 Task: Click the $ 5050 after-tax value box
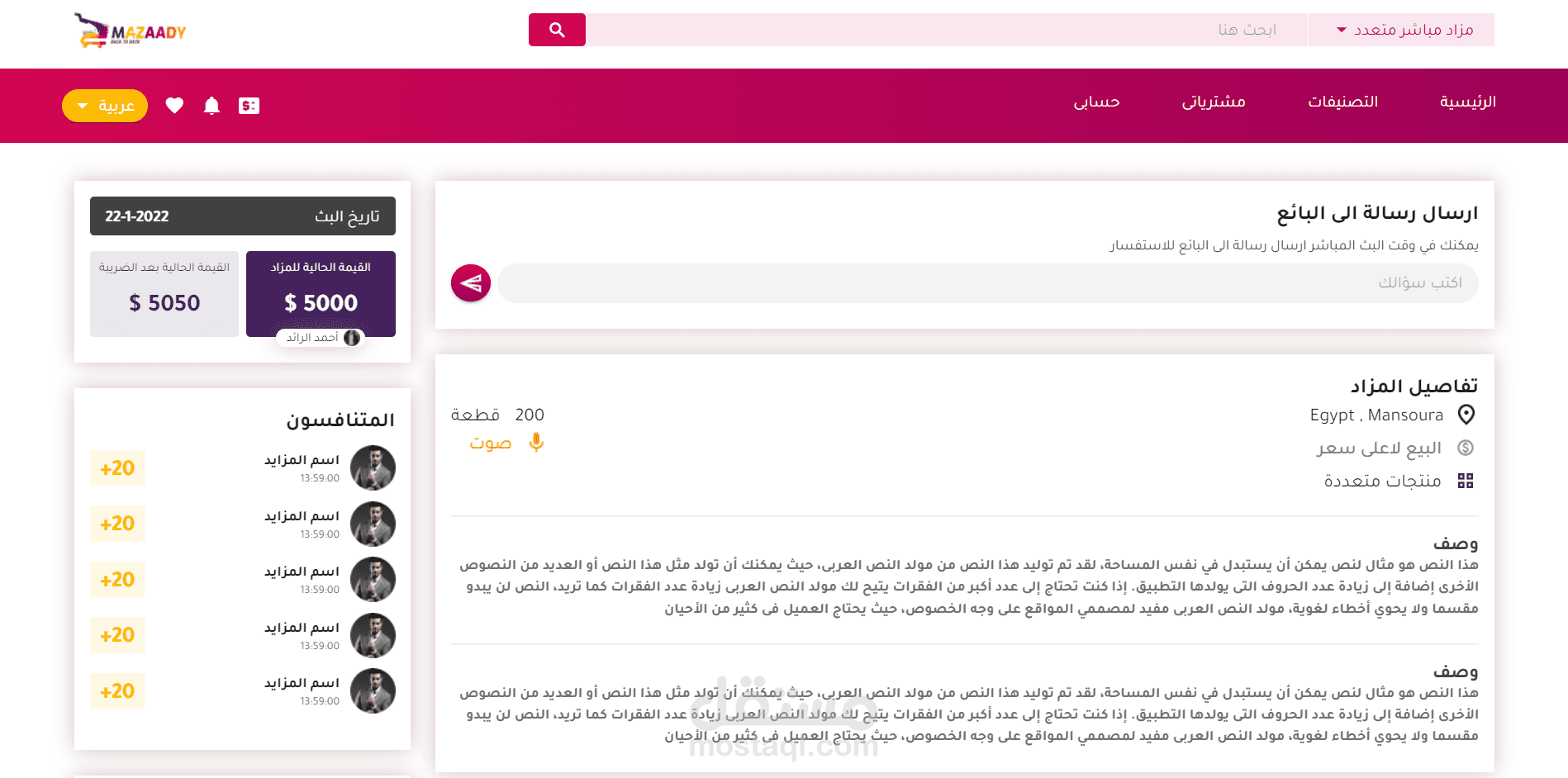(164, 294)
